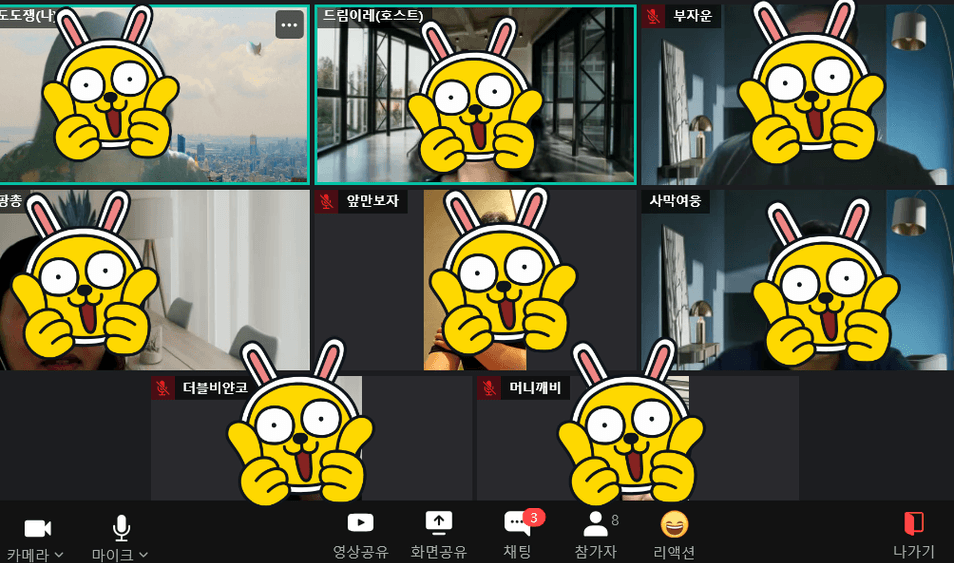Select 더블비얀코 video tile
Viewport: 954px width, 563px height.
coord(312,438)
